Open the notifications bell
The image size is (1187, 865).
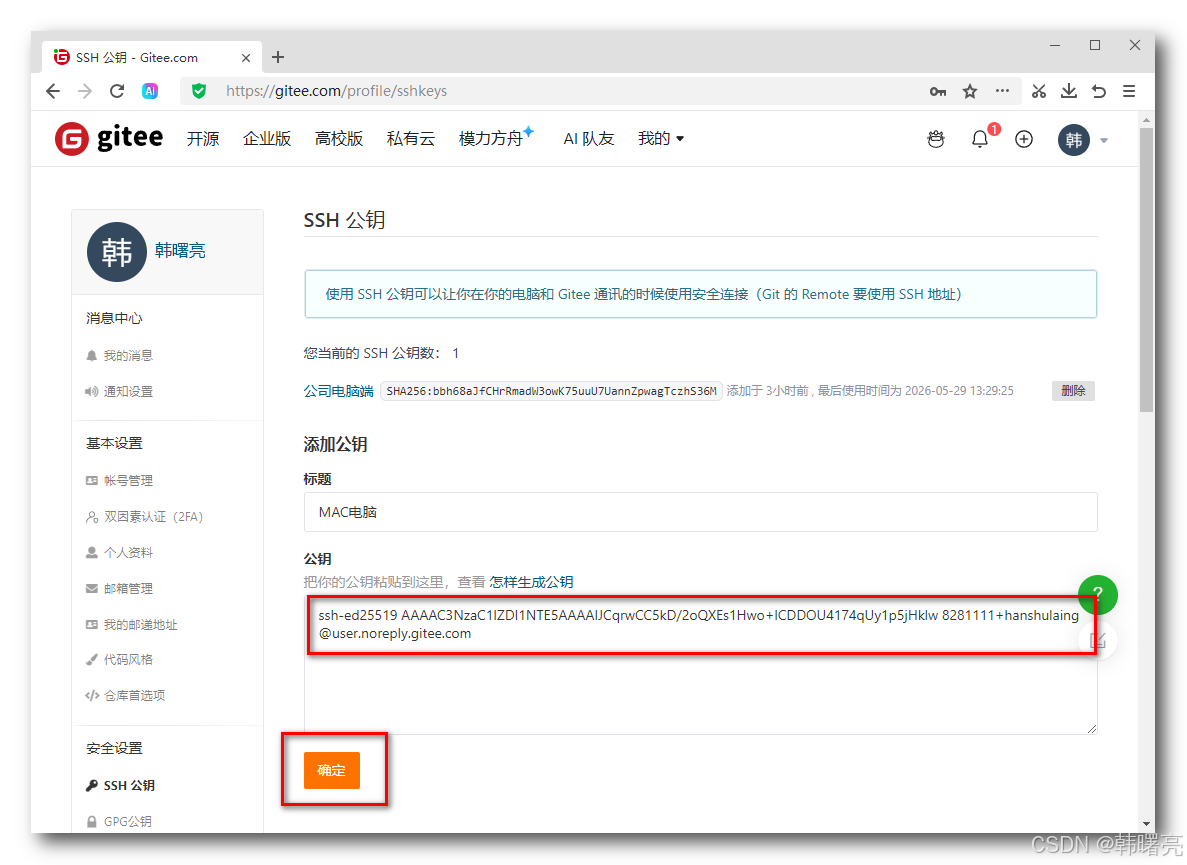pos(980,139)
